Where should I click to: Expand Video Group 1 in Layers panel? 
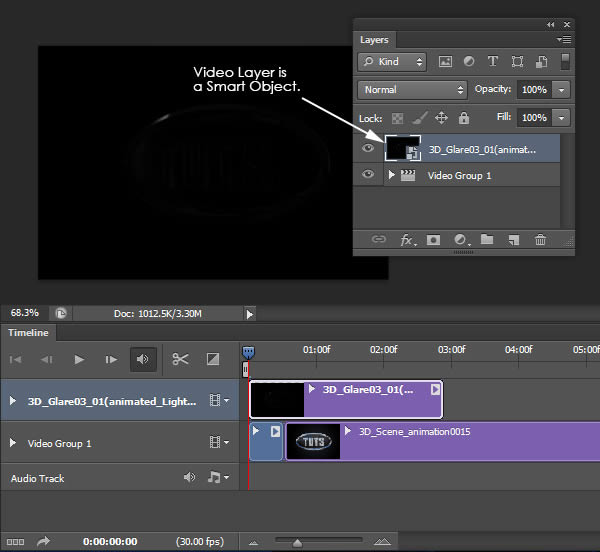[391, 175]
